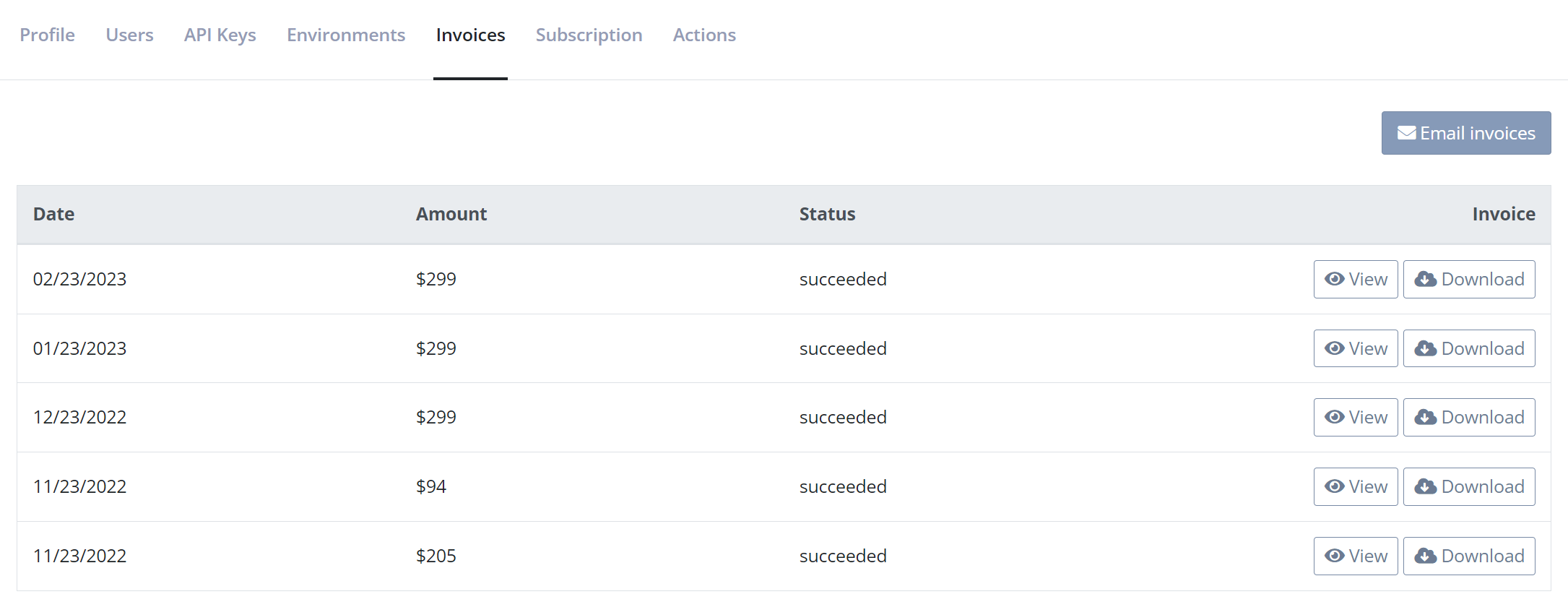
Task: Click the Amount column header
Action: (x=451, y=214)
